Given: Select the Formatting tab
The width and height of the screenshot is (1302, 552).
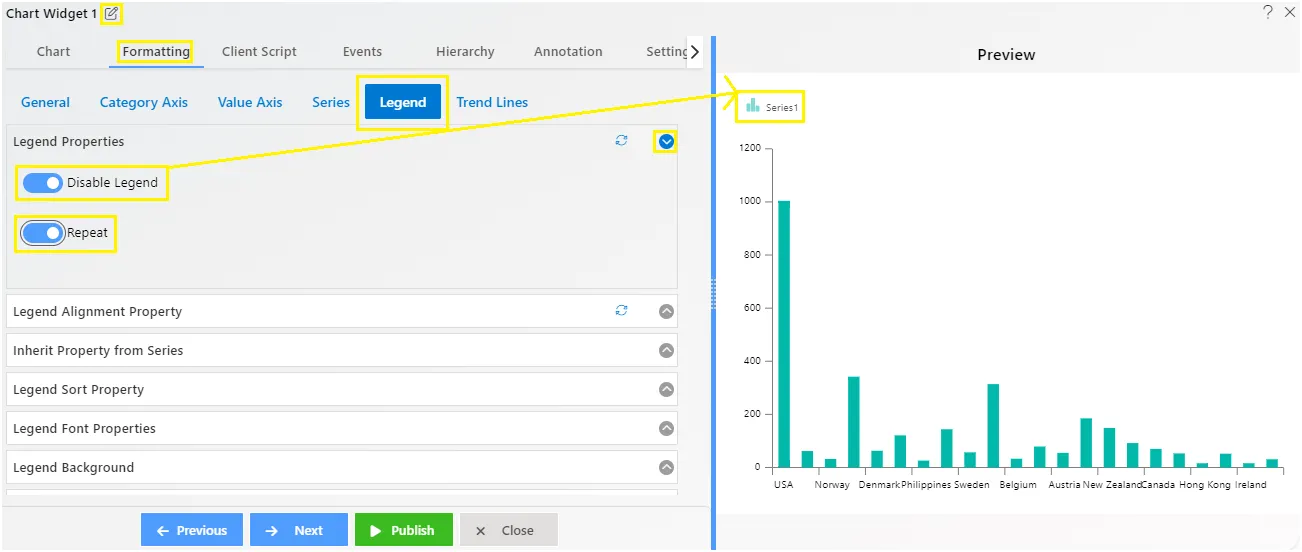Looking at the screenshot, I should click(x=156, y=52).
